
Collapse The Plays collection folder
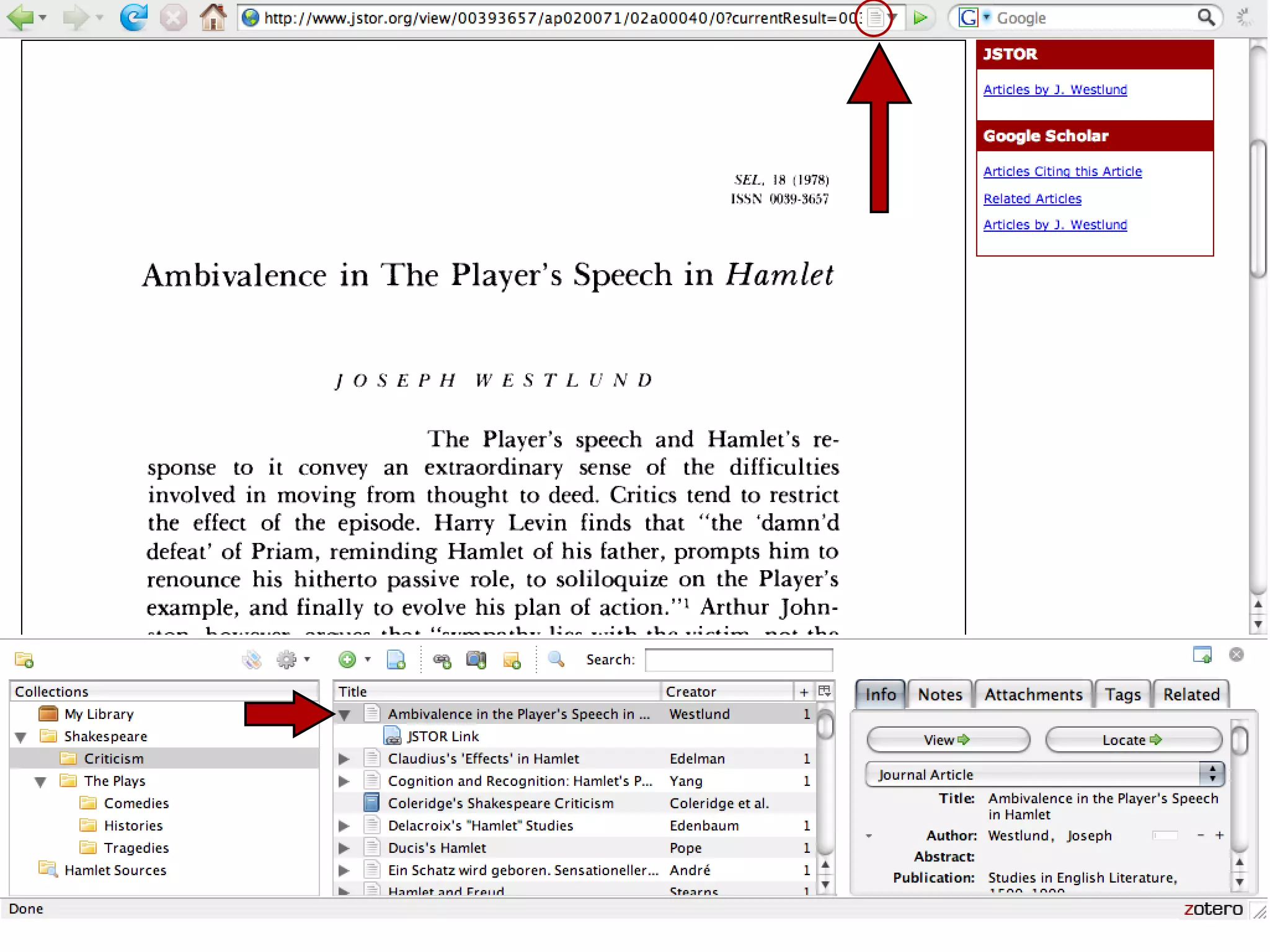41,782
